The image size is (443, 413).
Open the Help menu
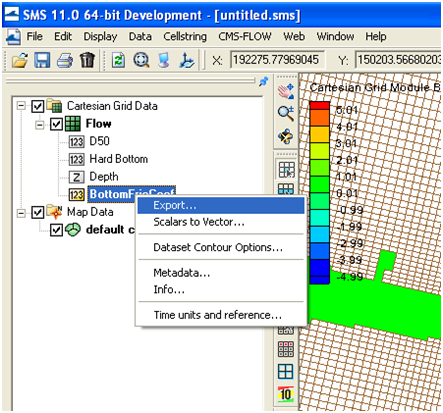tap(376, 37)
